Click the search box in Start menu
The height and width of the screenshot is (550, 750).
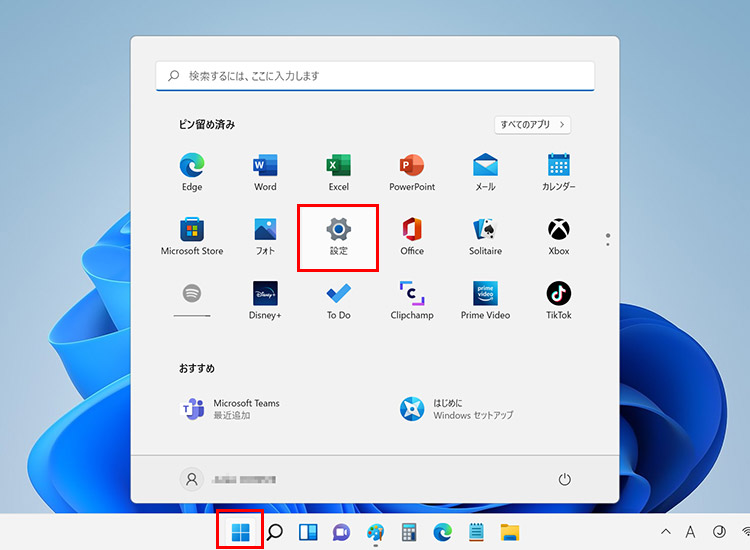click(x=375, y=76)
